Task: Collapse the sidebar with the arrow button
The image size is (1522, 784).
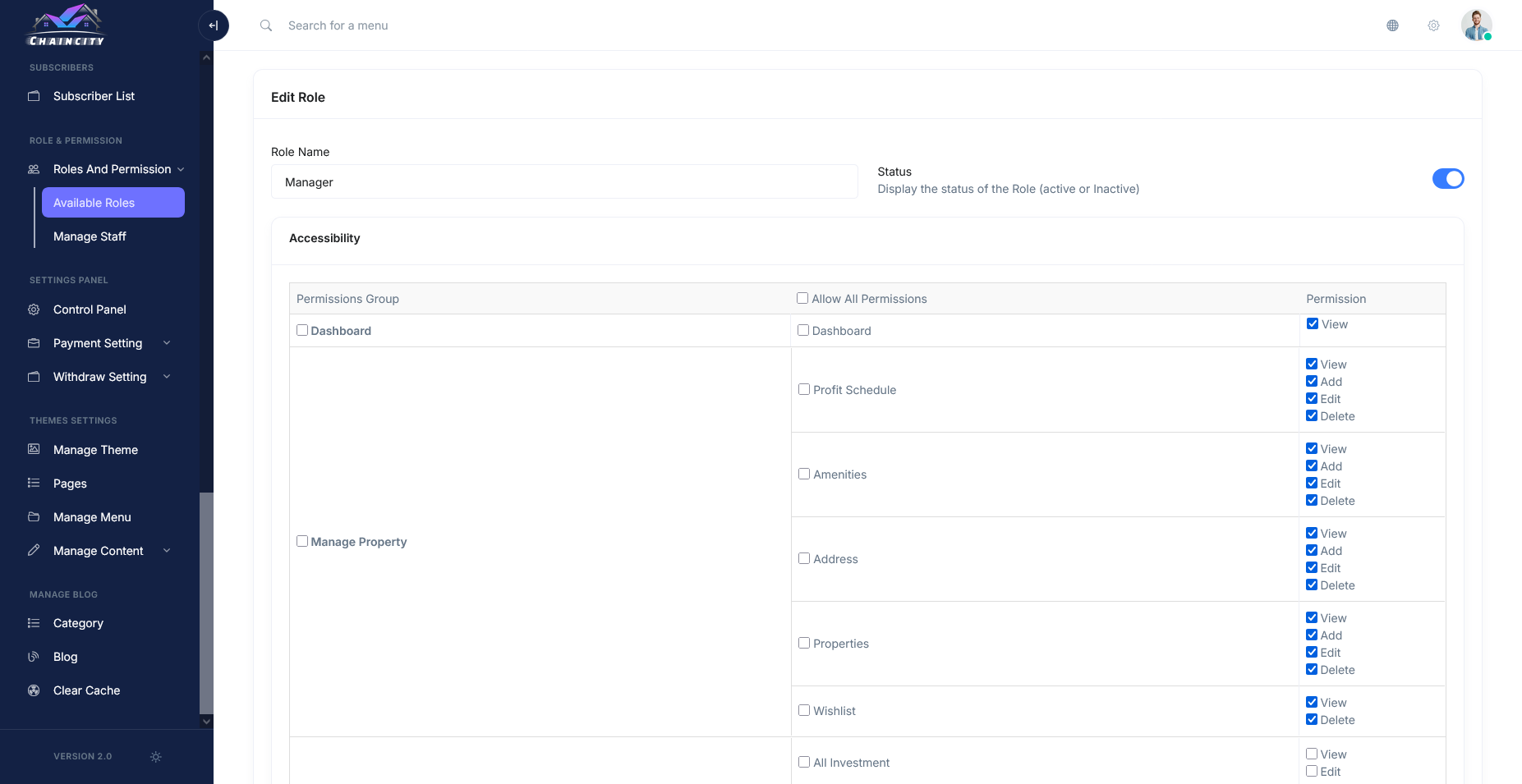Action: (x=214, y=25)
